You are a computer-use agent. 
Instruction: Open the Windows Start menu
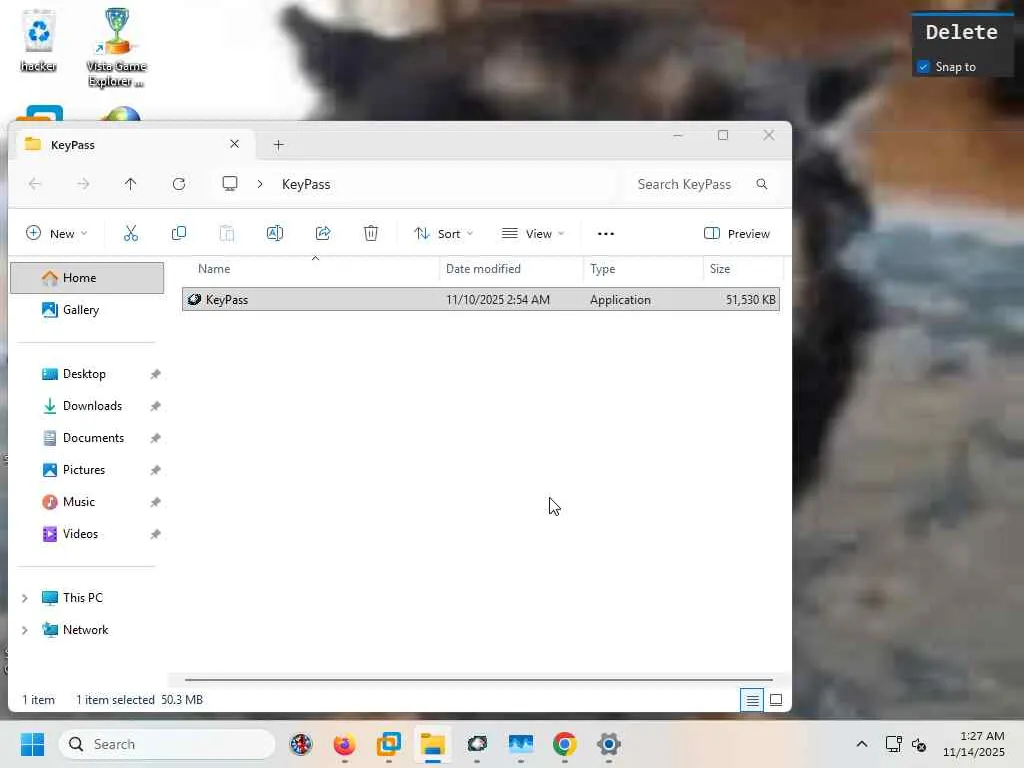[32, 744]
